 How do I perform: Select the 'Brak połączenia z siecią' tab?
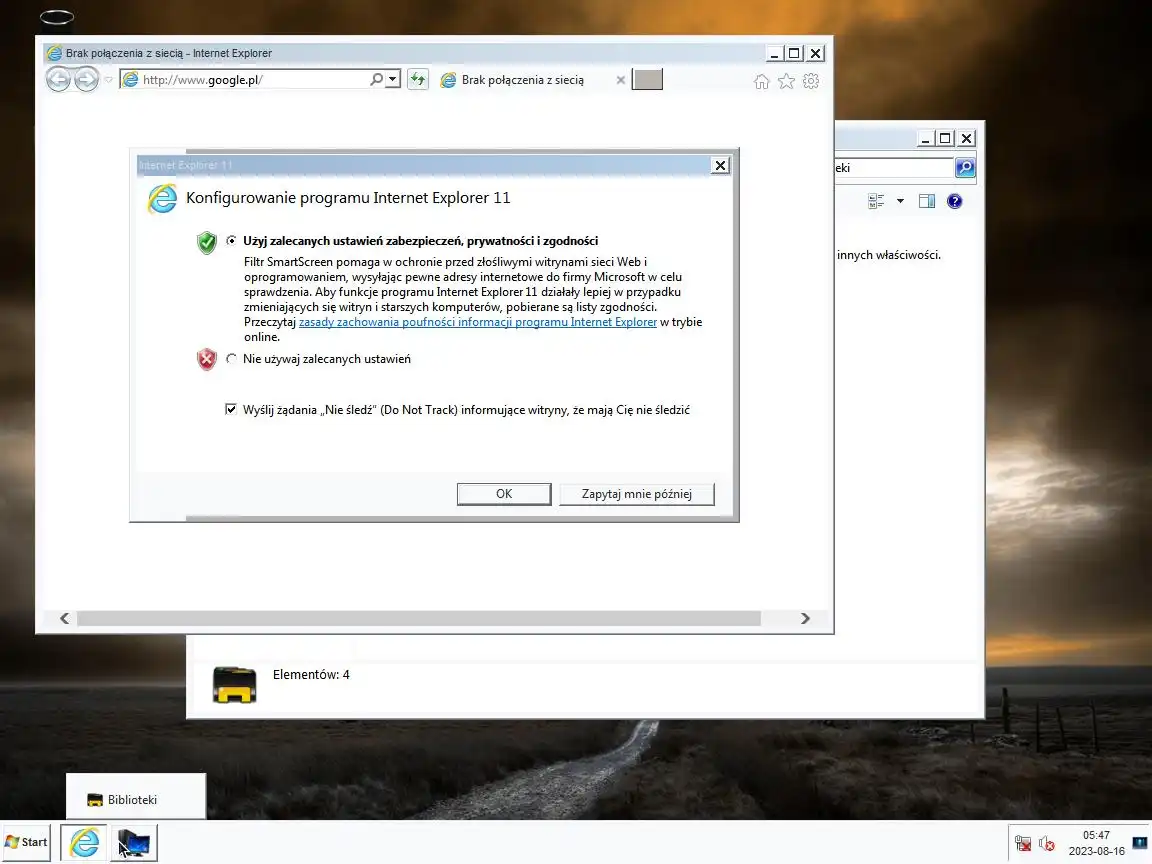[x=522, y=80]
